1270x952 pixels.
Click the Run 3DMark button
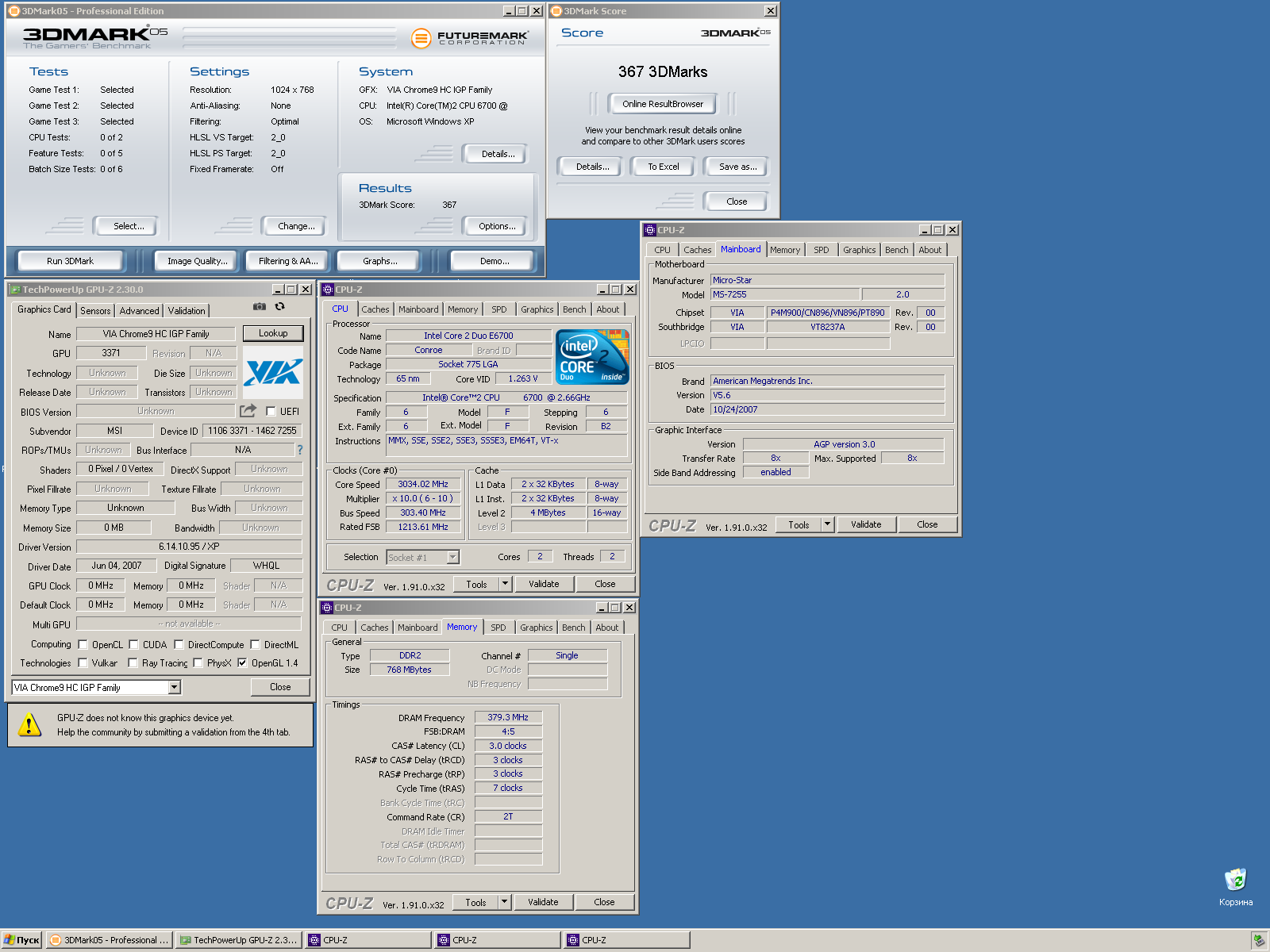[70, 261]
